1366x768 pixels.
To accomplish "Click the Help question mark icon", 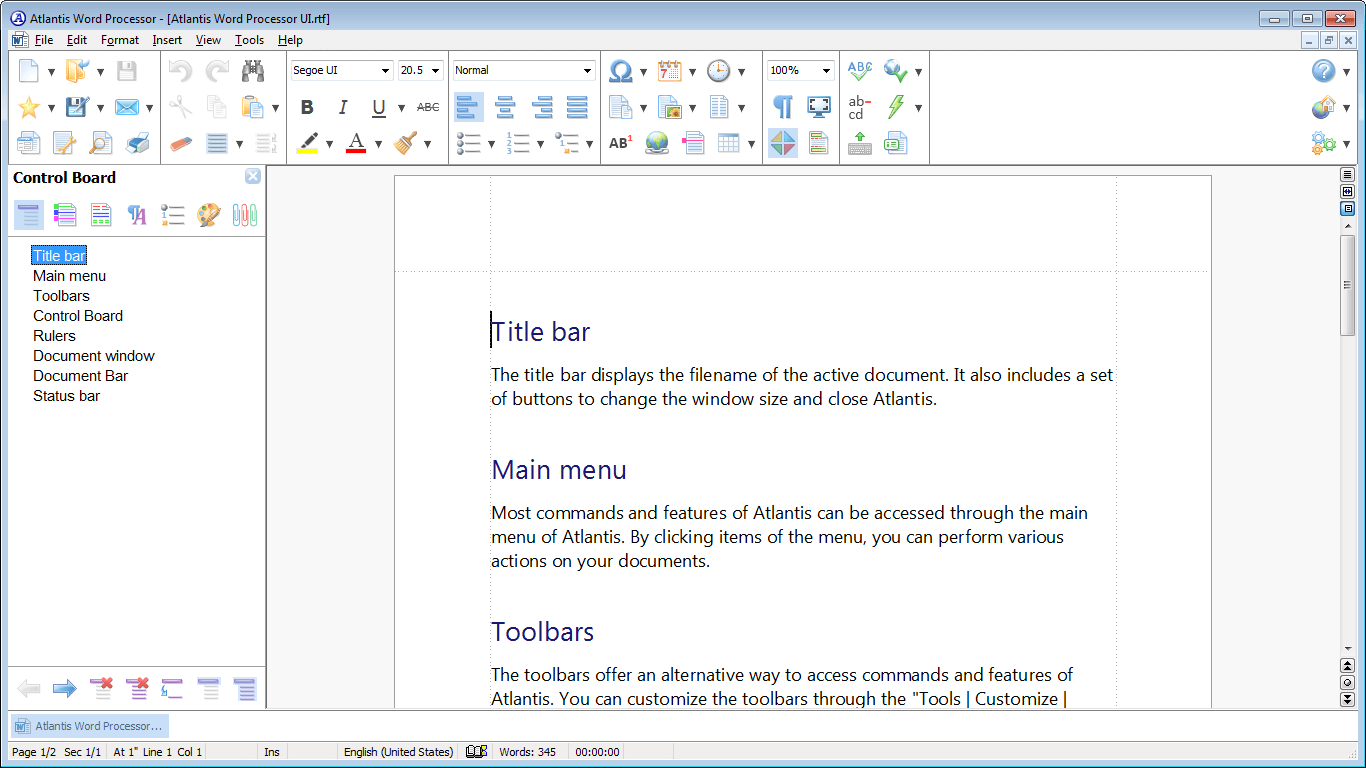I will pos(1324,71).
